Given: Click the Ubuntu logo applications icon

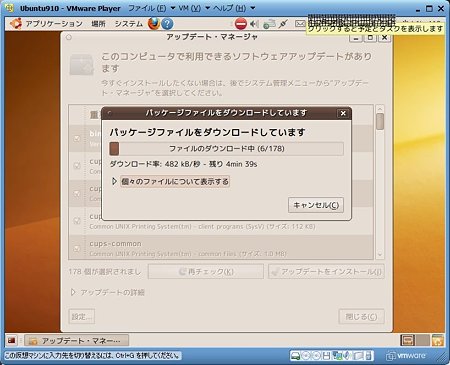Looking at the screenshot, I should pos(16,24).
